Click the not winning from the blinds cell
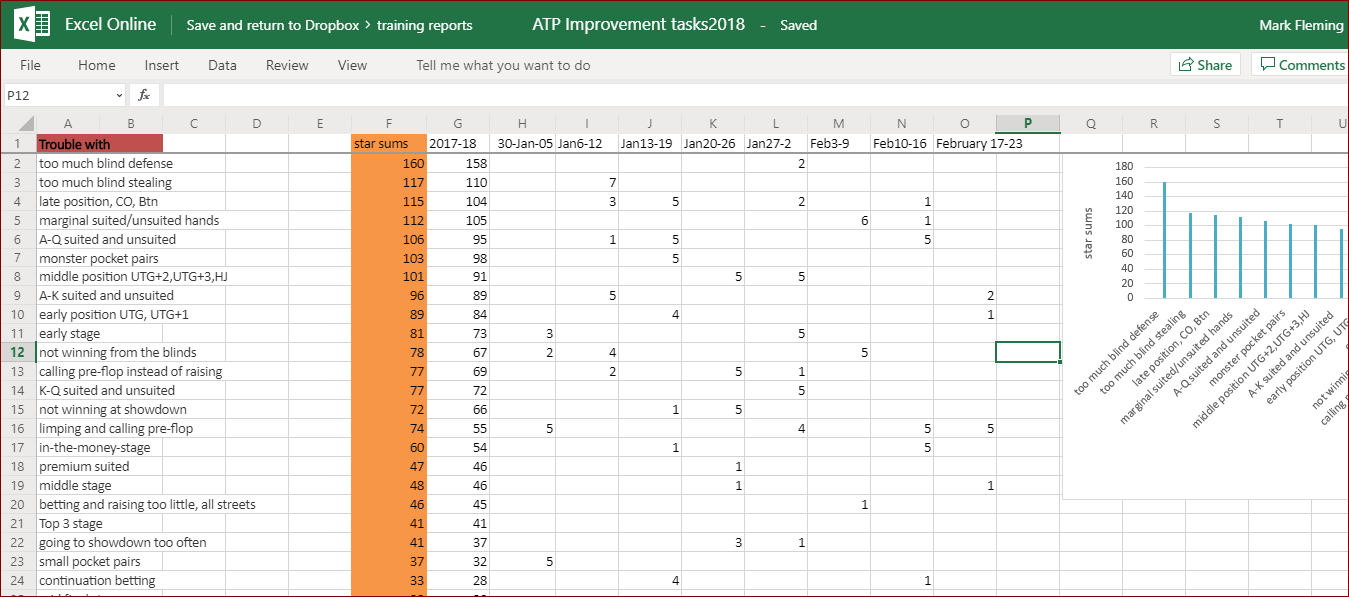Screen dimensions: 1349x597 [118, 352]
